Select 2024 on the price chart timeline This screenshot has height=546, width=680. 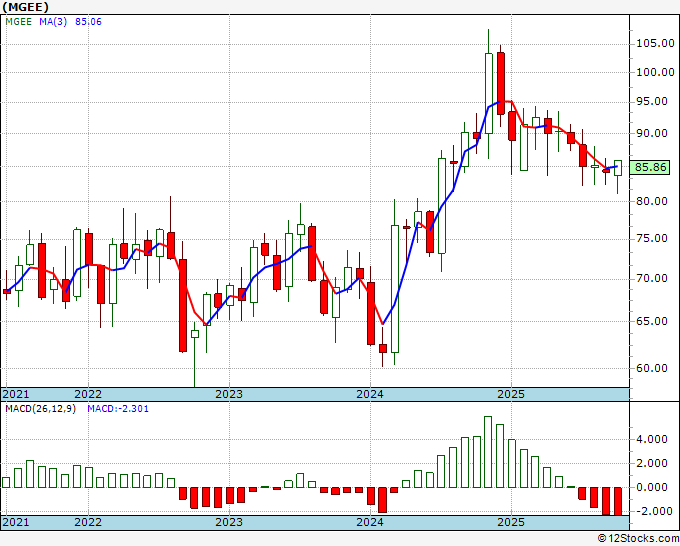(x=370, y=394)
